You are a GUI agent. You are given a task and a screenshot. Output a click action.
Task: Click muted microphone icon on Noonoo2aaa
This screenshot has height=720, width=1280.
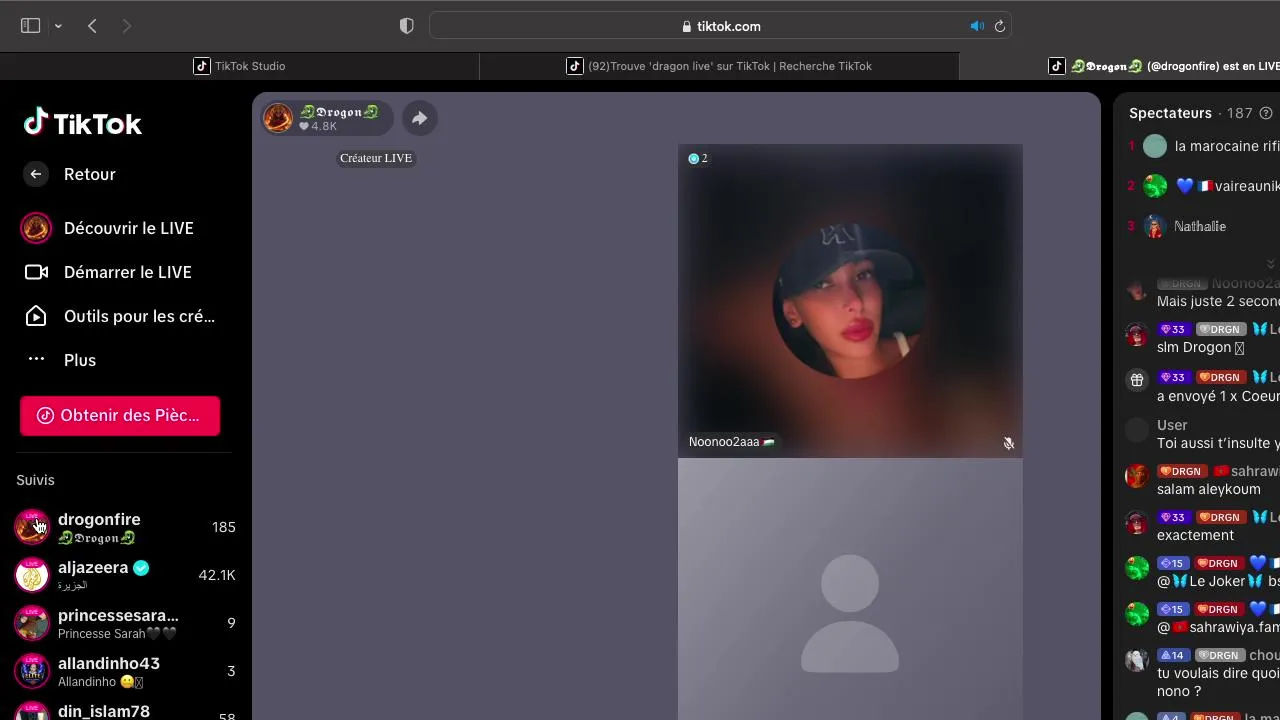pos(1009,443)
